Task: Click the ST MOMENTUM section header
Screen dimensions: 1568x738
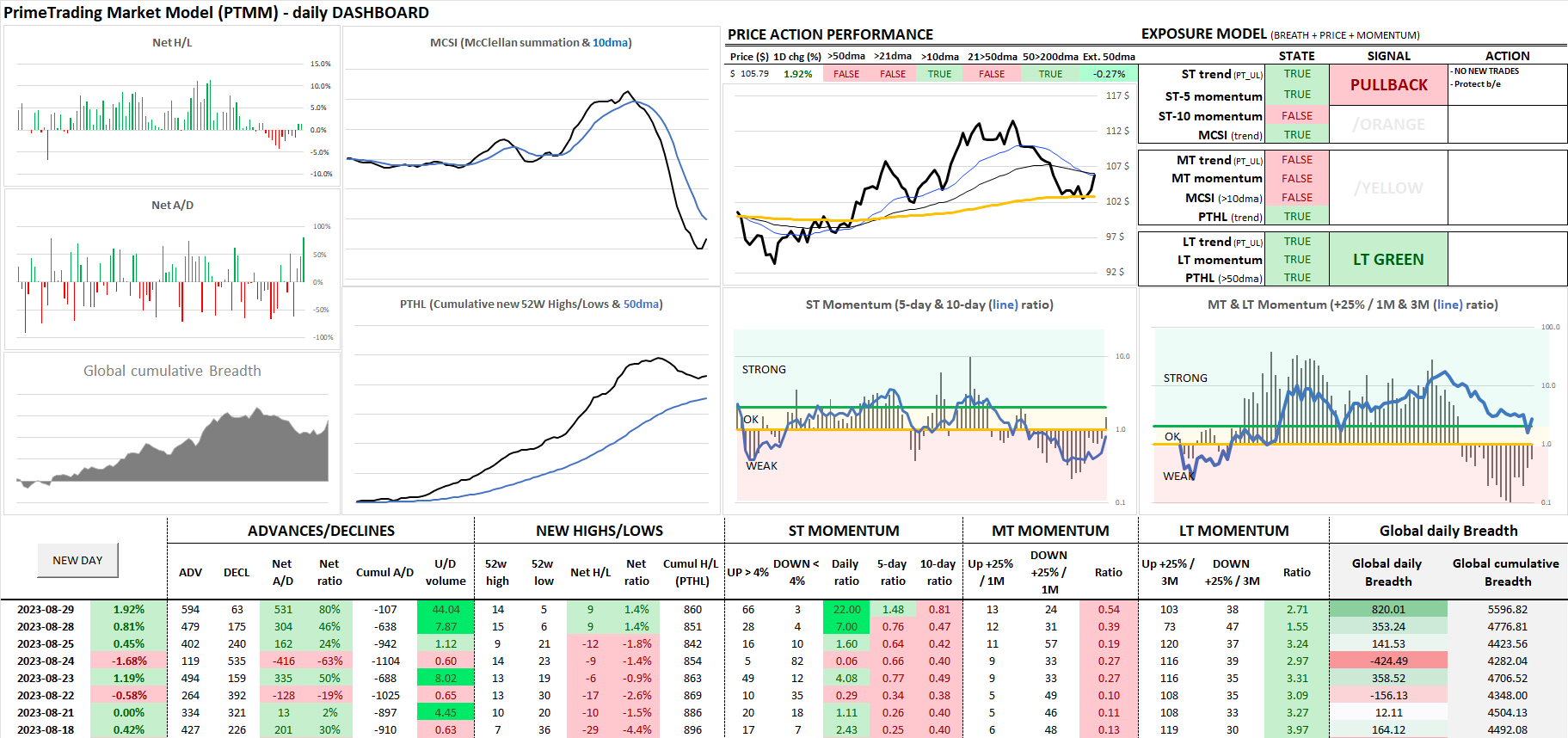Action: click(844, 531)
